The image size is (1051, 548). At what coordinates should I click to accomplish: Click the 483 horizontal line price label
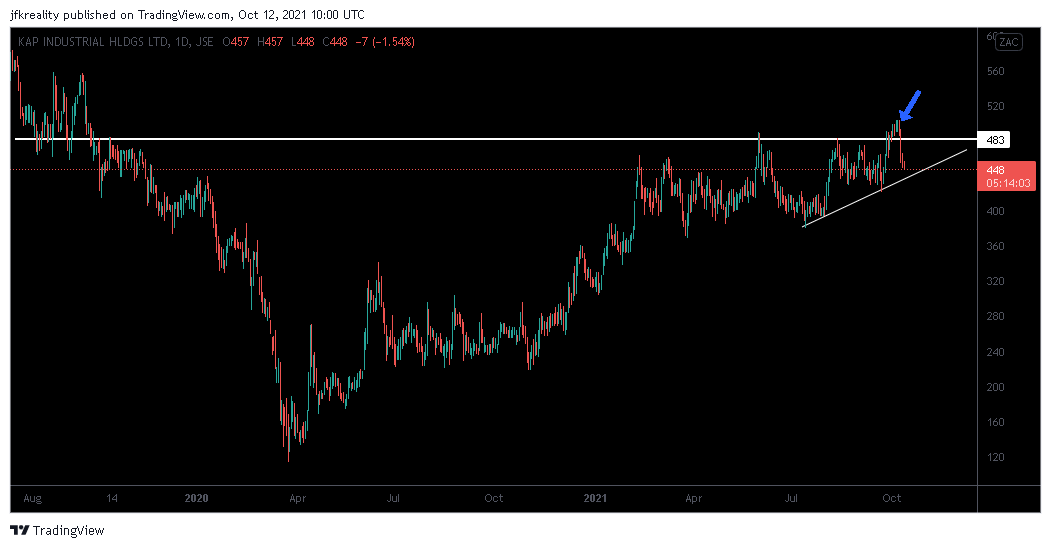tap(995, 140)
